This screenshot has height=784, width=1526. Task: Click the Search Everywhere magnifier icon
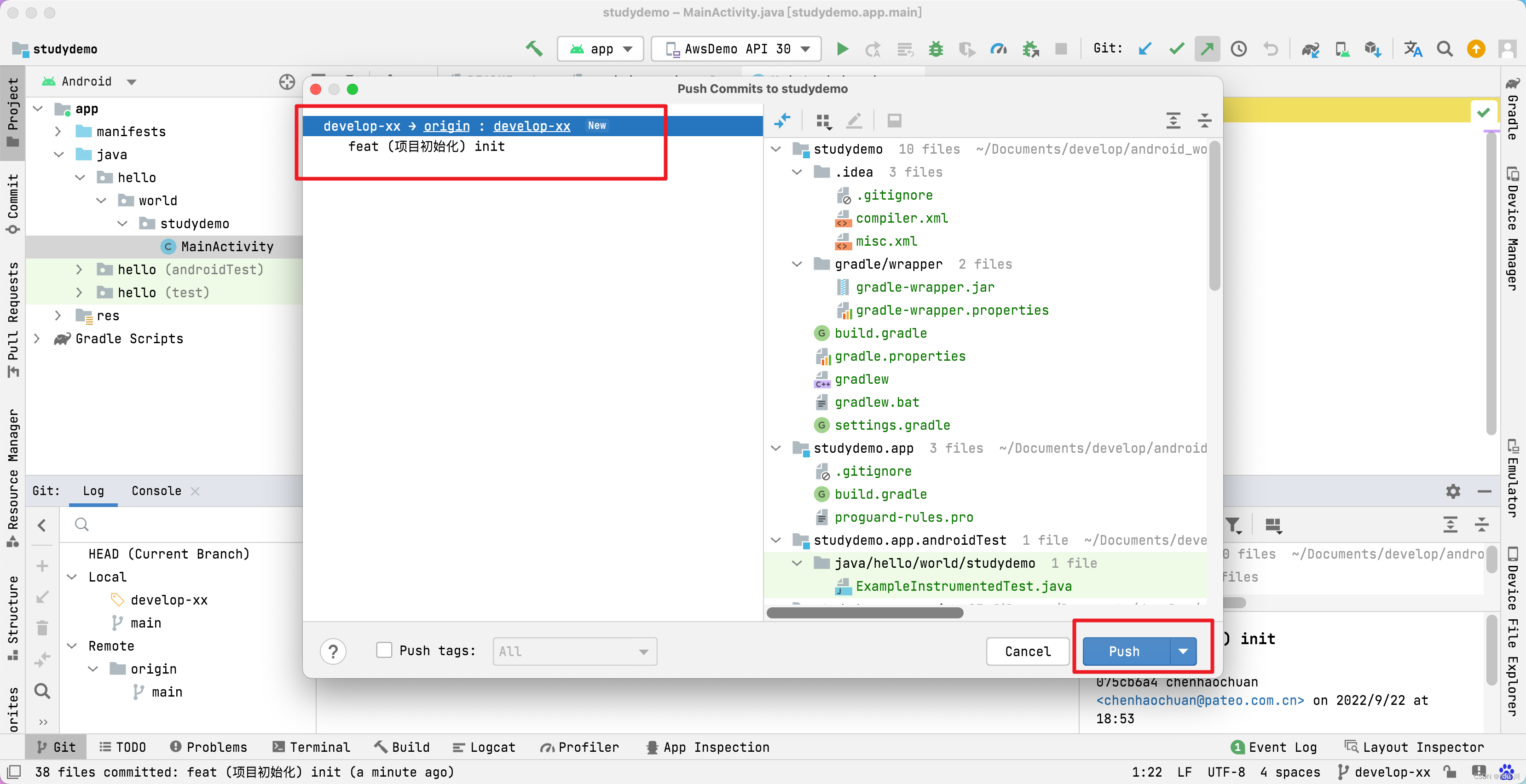pyautogui.click(x=1444, y=49)
